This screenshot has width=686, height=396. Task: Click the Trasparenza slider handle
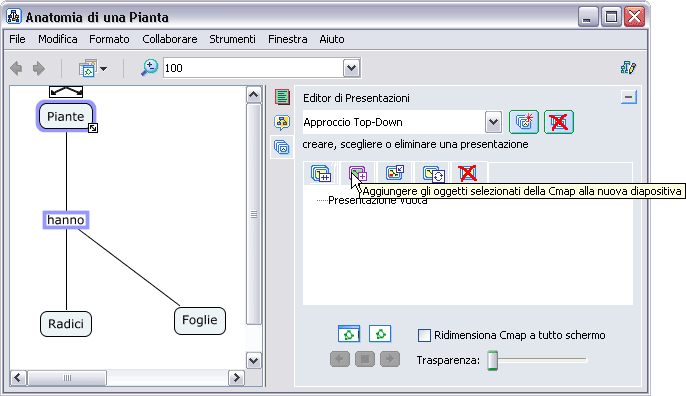click(x=493, y=360)
